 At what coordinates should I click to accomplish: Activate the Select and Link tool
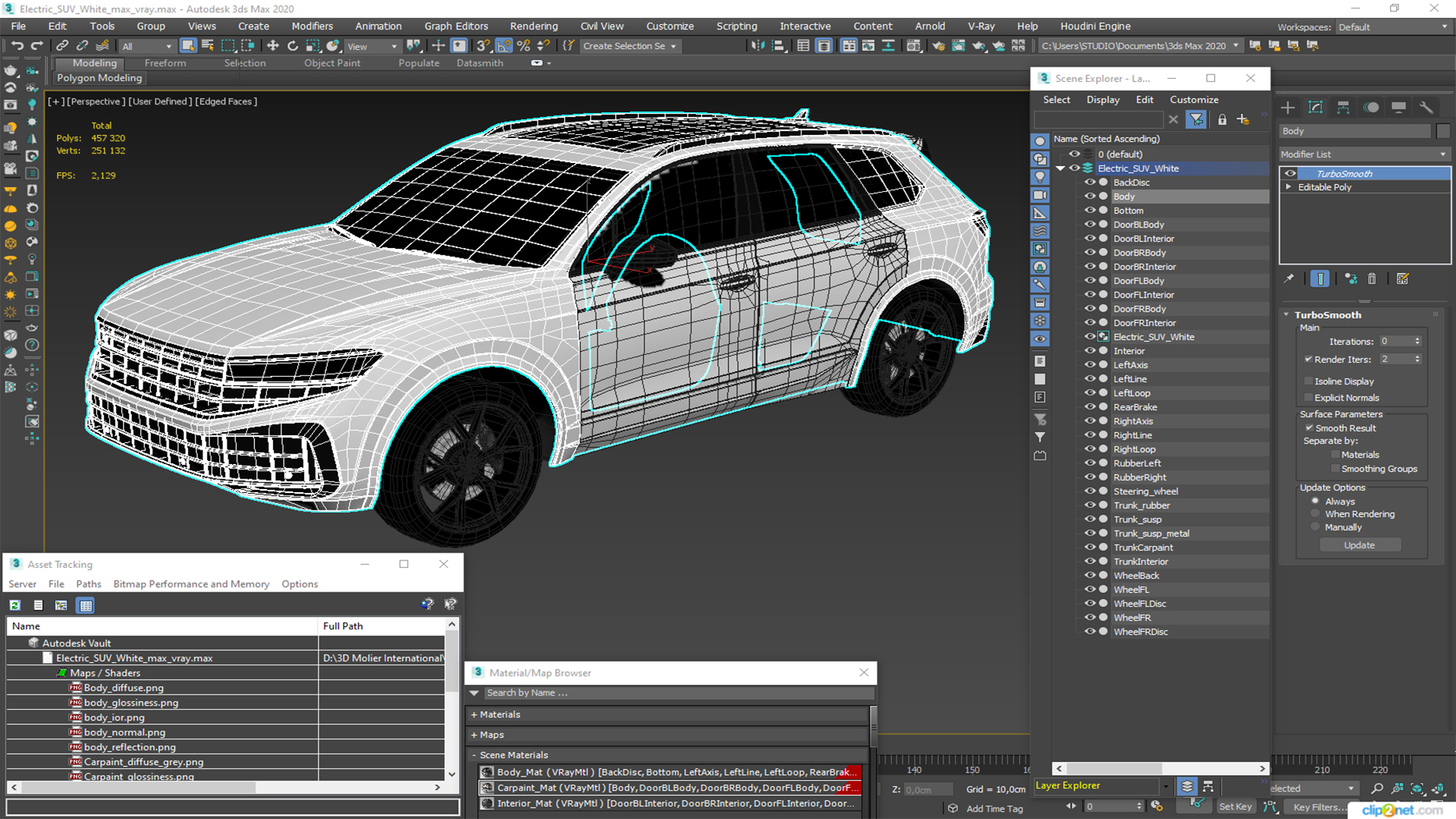tap(63, 45)
